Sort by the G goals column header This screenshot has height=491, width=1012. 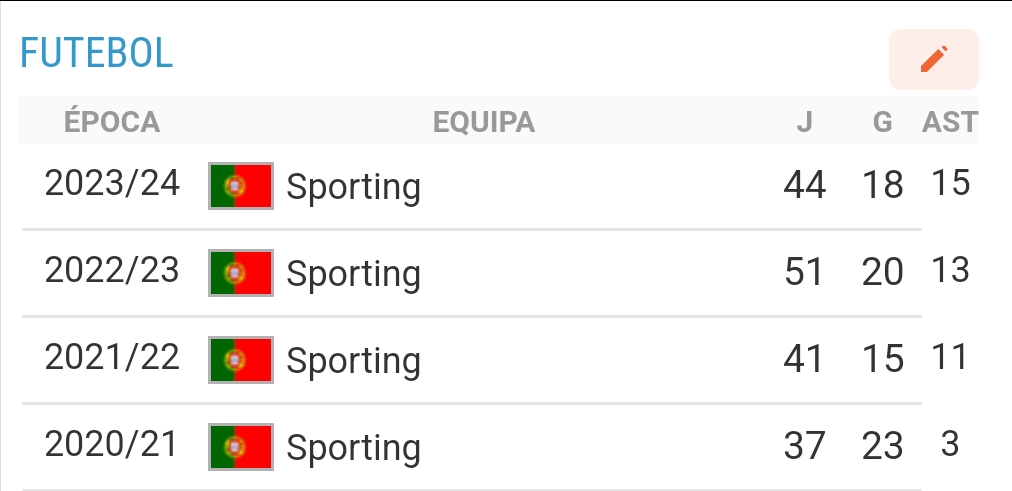pyautogui.click(x=882, y=122)
